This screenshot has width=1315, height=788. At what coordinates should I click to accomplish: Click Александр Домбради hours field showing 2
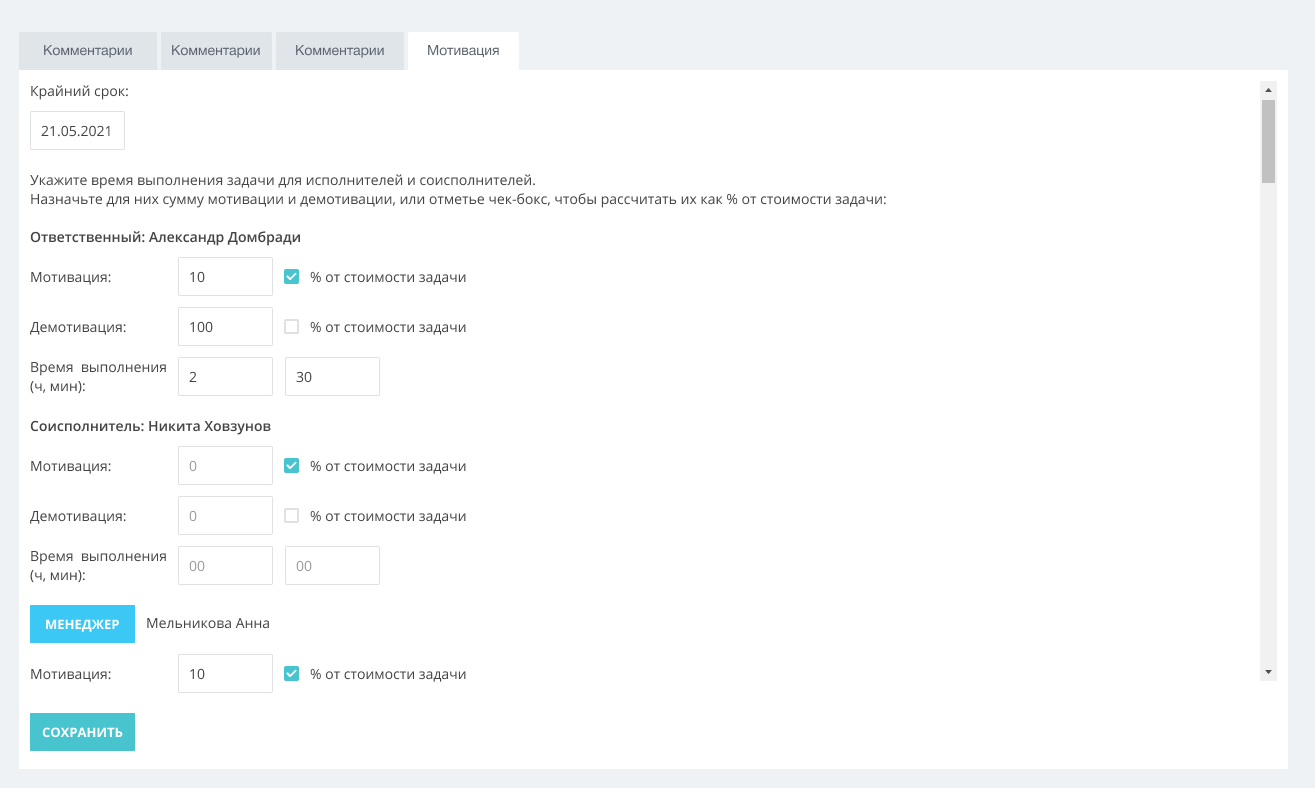(225, 377)
